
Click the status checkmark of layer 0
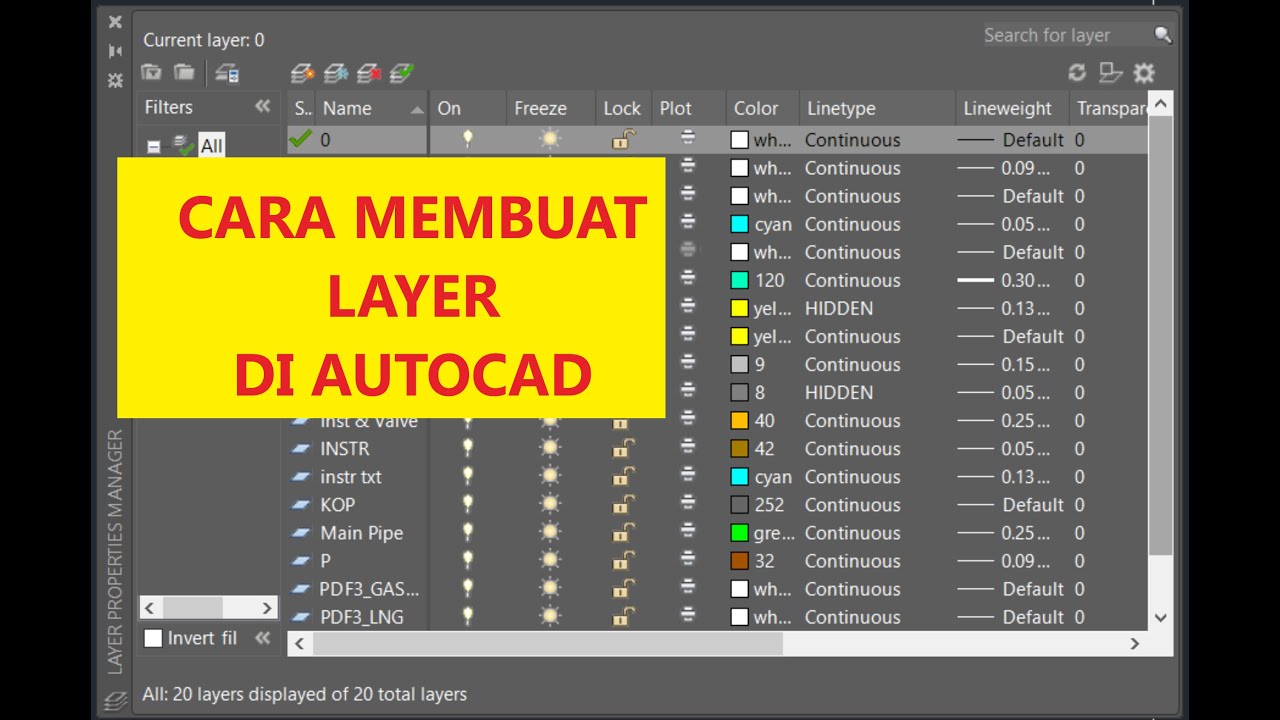tap(300, 139)
